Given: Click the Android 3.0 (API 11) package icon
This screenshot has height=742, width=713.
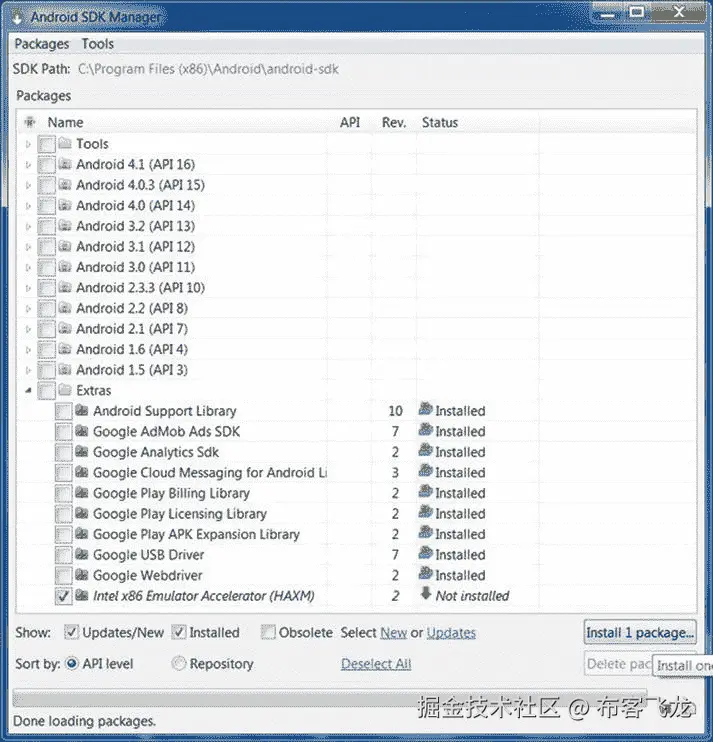Looking at the screenshot, I should tap(65, 267).
